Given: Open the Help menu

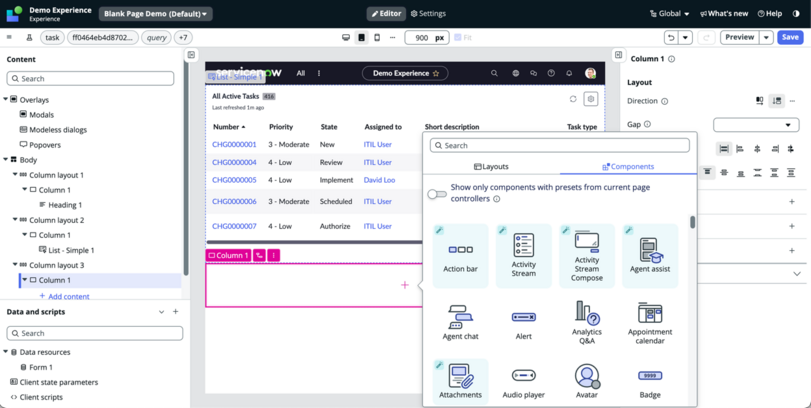Looking at the screenshot, I should (770, 14).
